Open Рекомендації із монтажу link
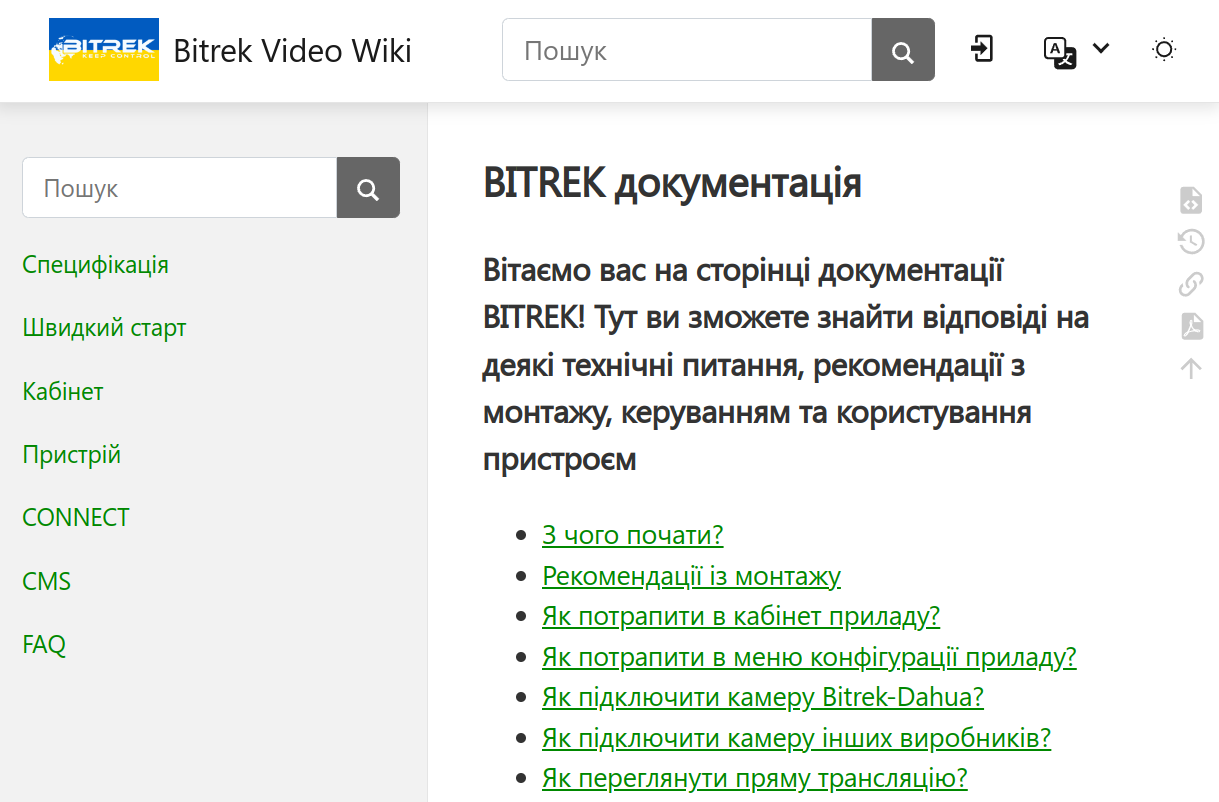The width and height of the screenshot is (1219, 802). click(692, 576)
